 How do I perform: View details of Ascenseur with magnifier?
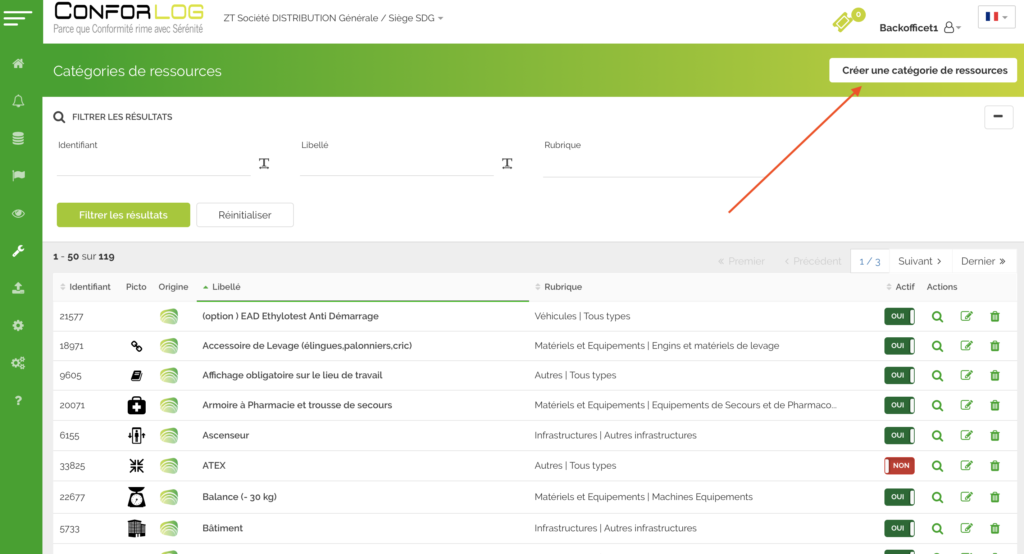[937, 436]
